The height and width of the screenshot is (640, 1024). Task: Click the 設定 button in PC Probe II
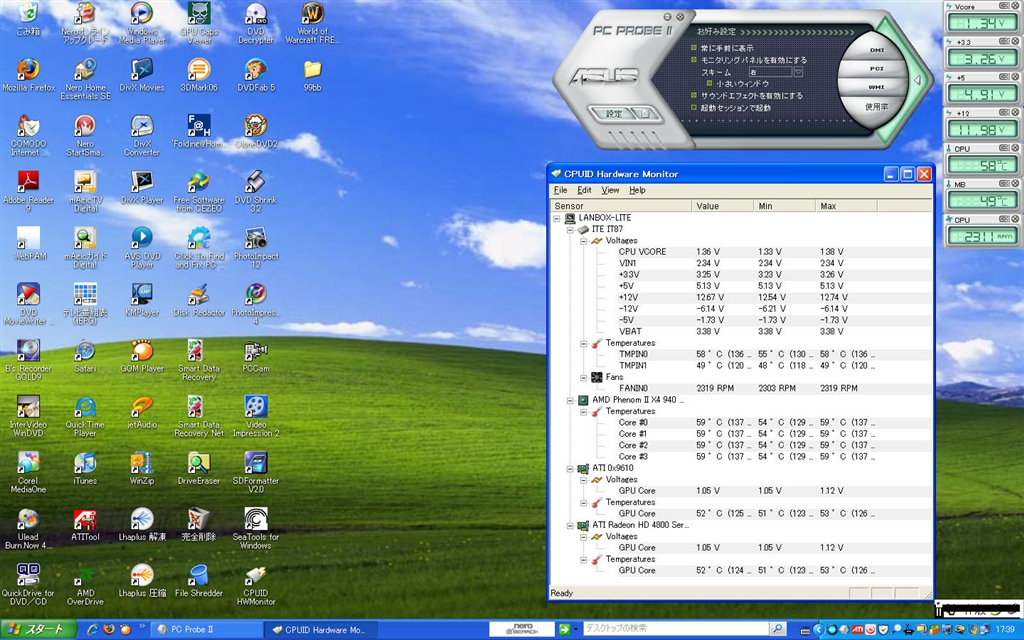pyautogui.click(x=614, y=114)
